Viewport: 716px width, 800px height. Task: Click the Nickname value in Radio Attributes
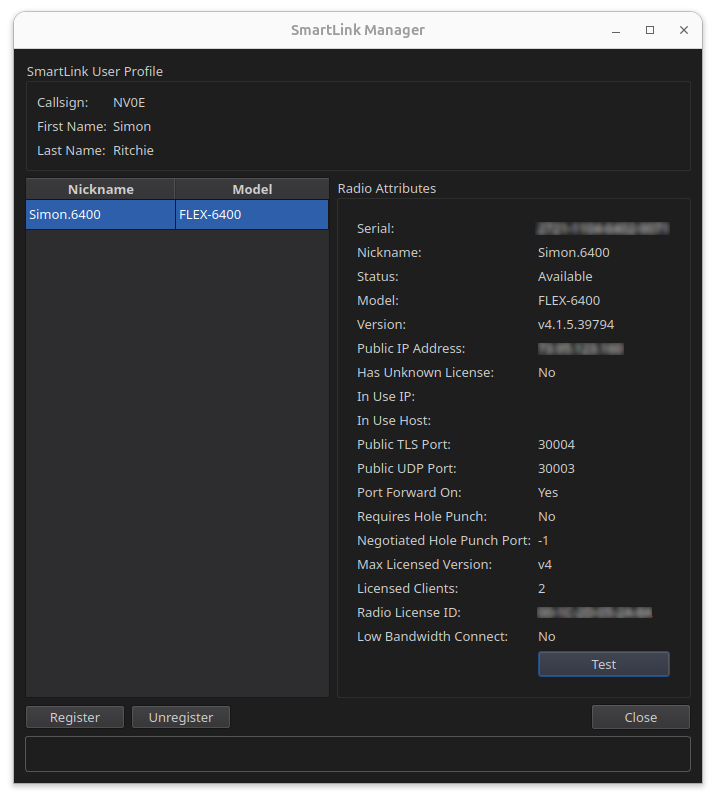click(574, 253)
